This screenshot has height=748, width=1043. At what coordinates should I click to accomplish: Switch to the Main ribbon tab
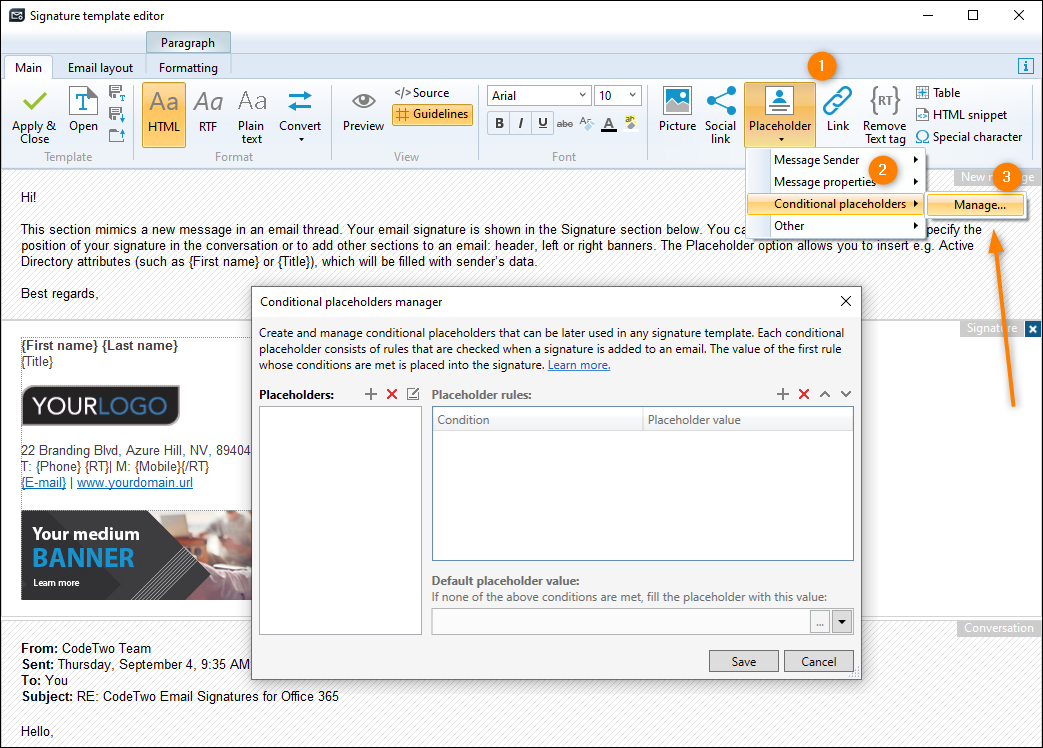(29, 68)
